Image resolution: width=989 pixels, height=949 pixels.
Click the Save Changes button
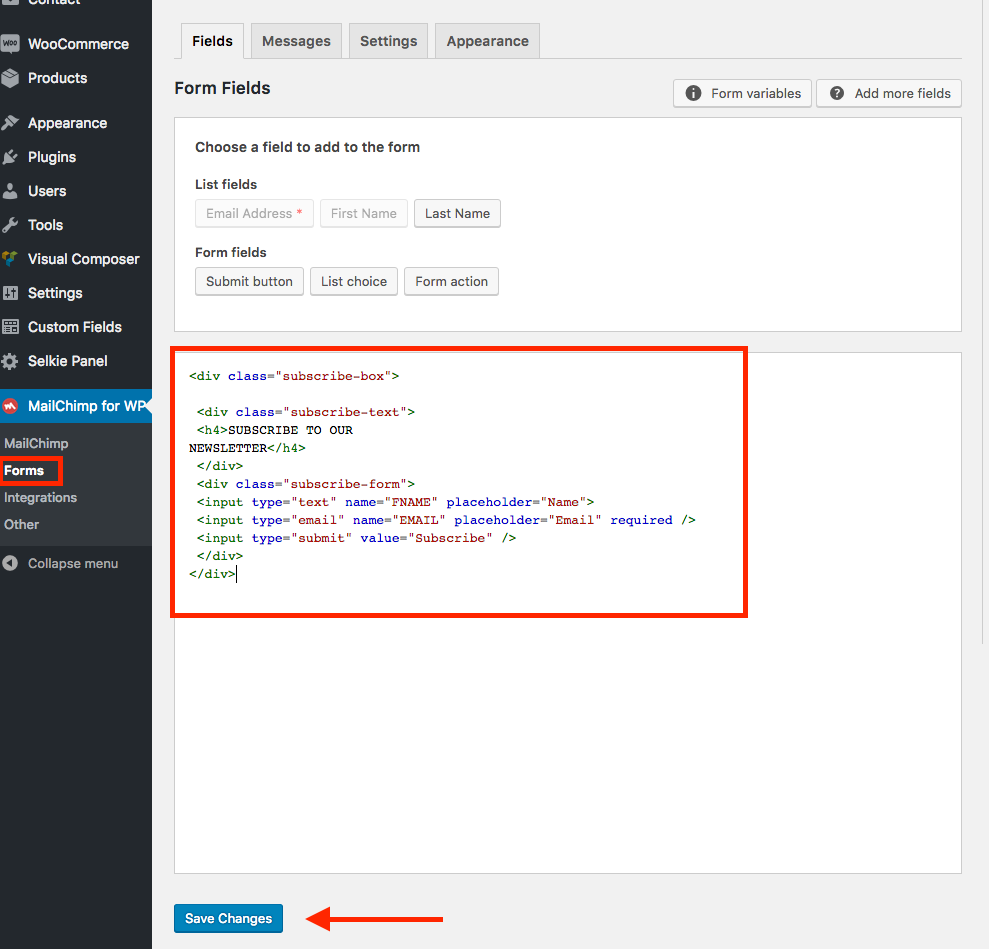tap(228, 918)
